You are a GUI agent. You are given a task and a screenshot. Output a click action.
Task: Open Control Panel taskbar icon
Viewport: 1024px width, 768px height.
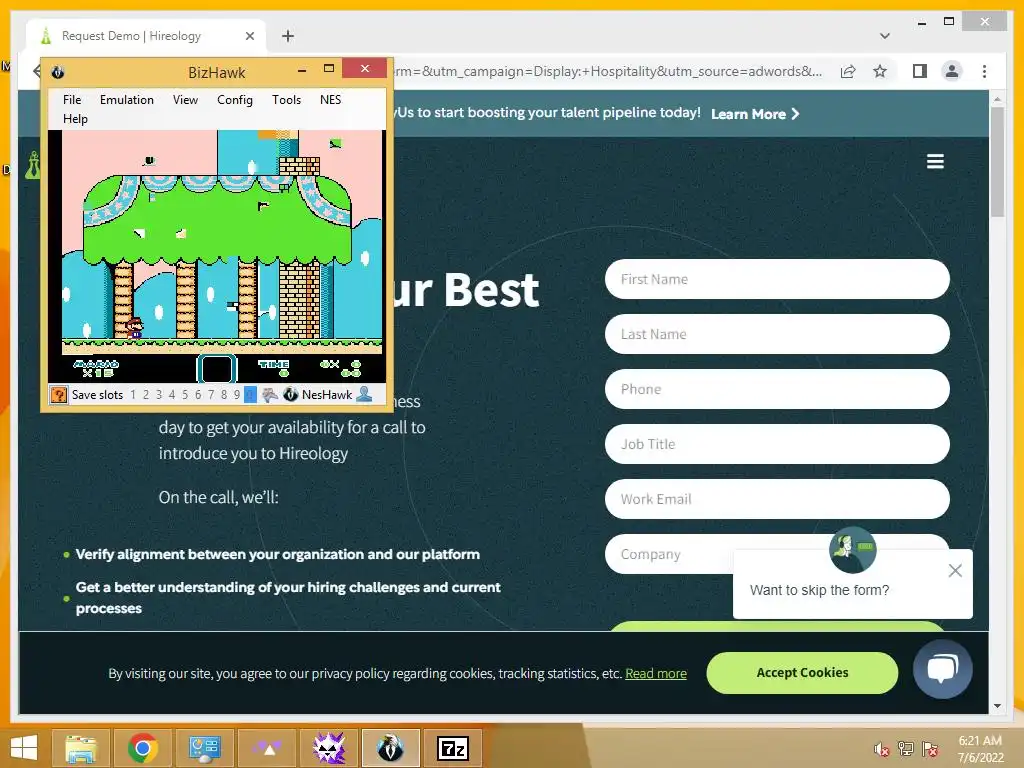(x=204, y=748)
